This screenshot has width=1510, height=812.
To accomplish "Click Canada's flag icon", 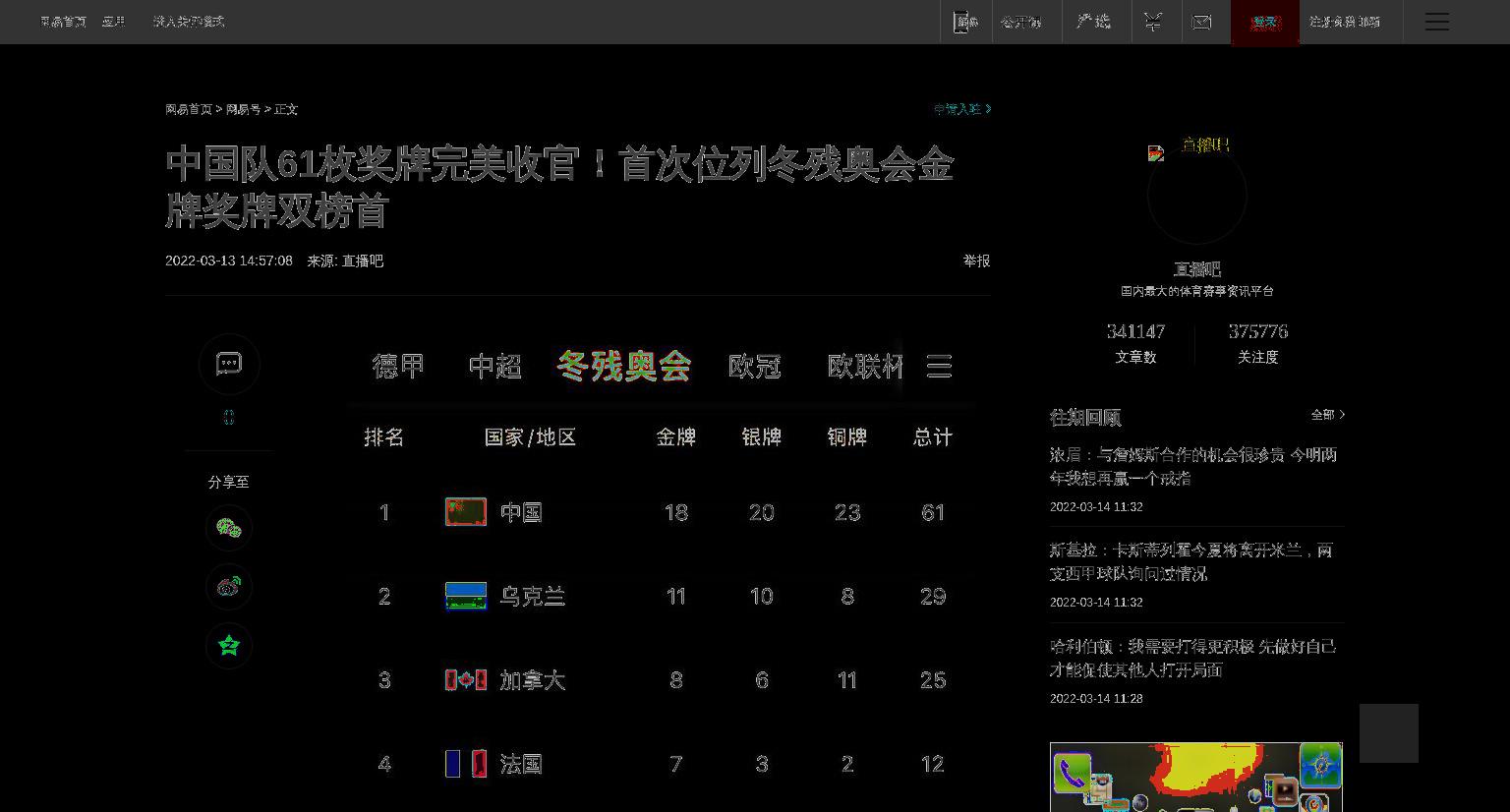I will click(466, 679).
